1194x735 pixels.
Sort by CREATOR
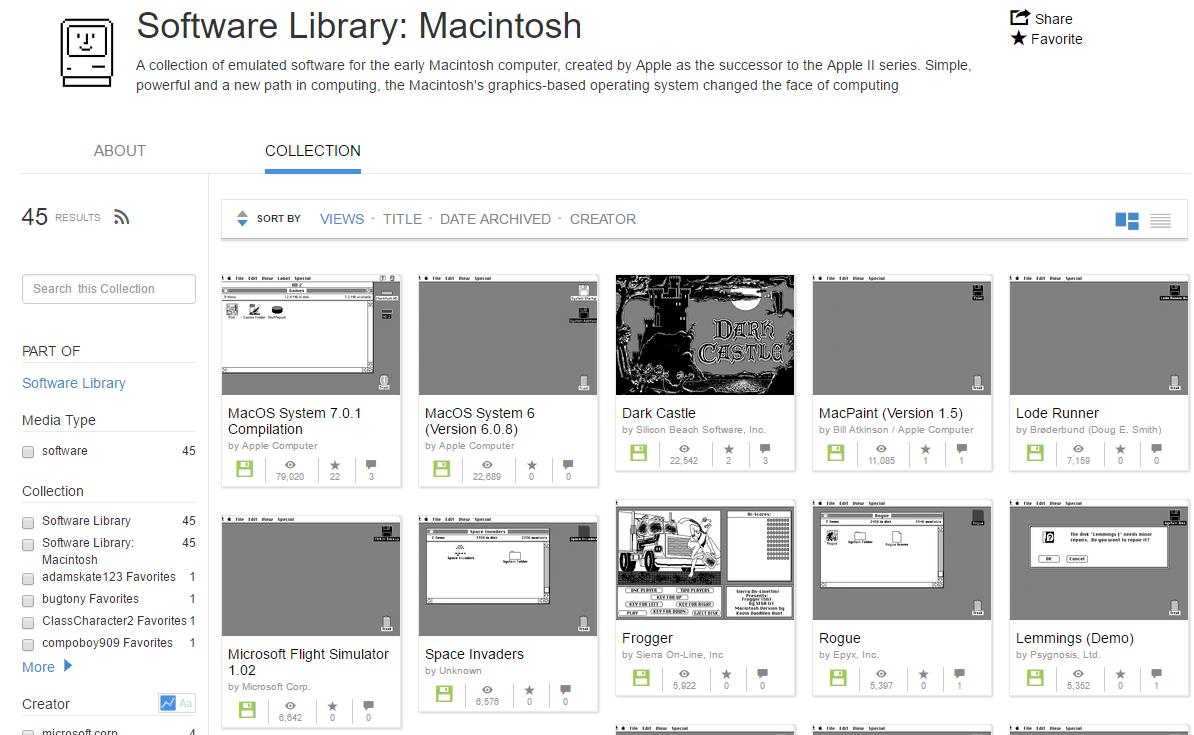(x=602, y=219)
